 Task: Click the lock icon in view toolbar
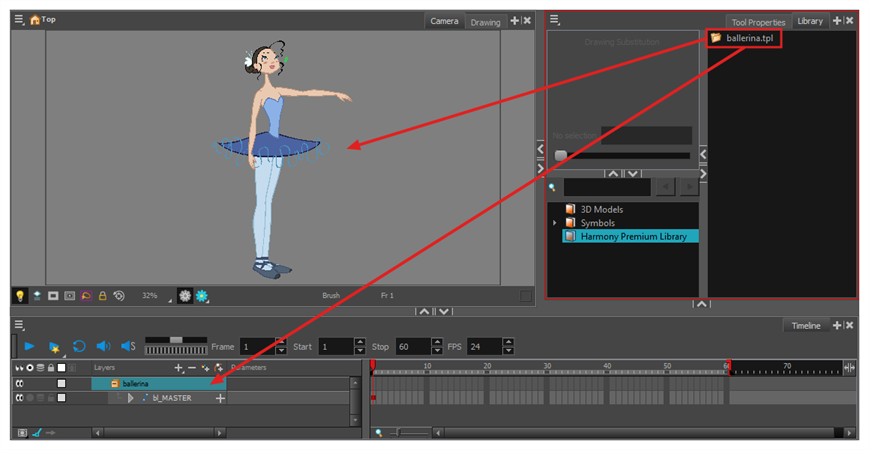[x=102, y=296]
